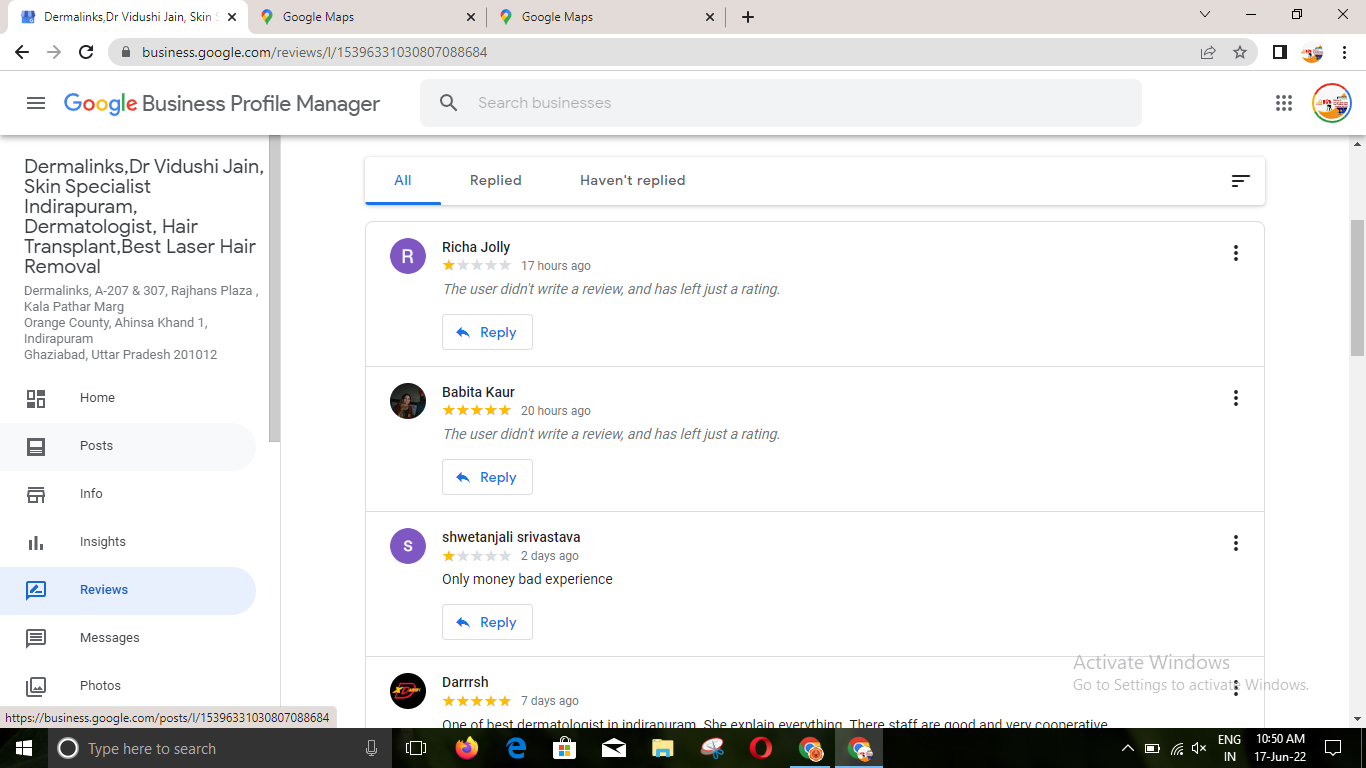Open the Messages sidebar icon

click(36, 638)
